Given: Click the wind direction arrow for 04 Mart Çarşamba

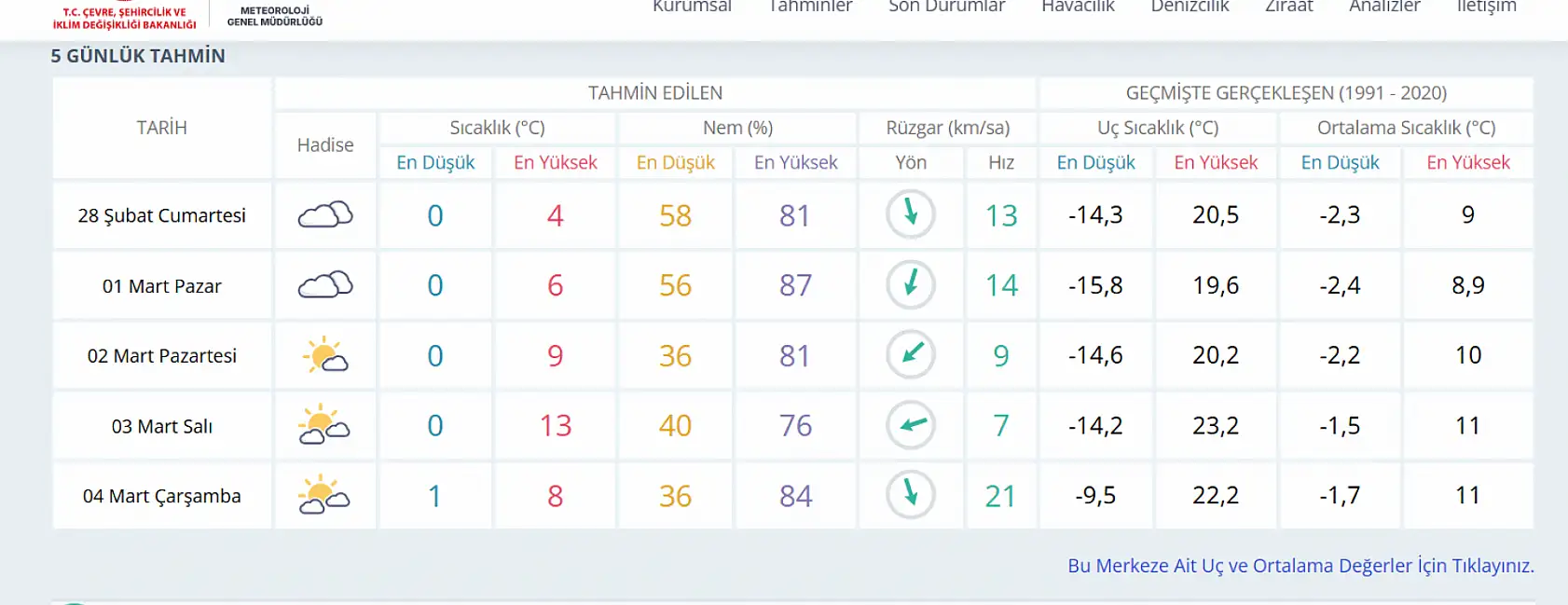Looking at the screenshot, I should [911, 494].
